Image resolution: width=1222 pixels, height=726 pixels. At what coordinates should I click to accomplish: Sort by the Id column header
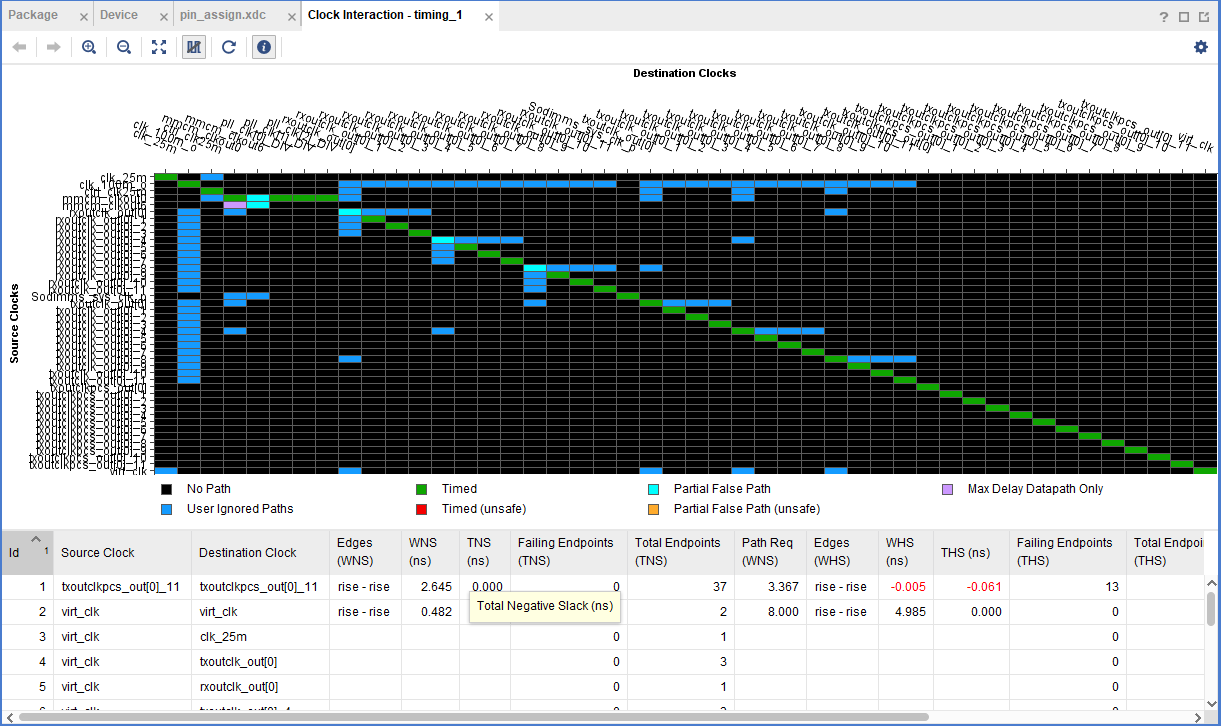click(27, 552)
